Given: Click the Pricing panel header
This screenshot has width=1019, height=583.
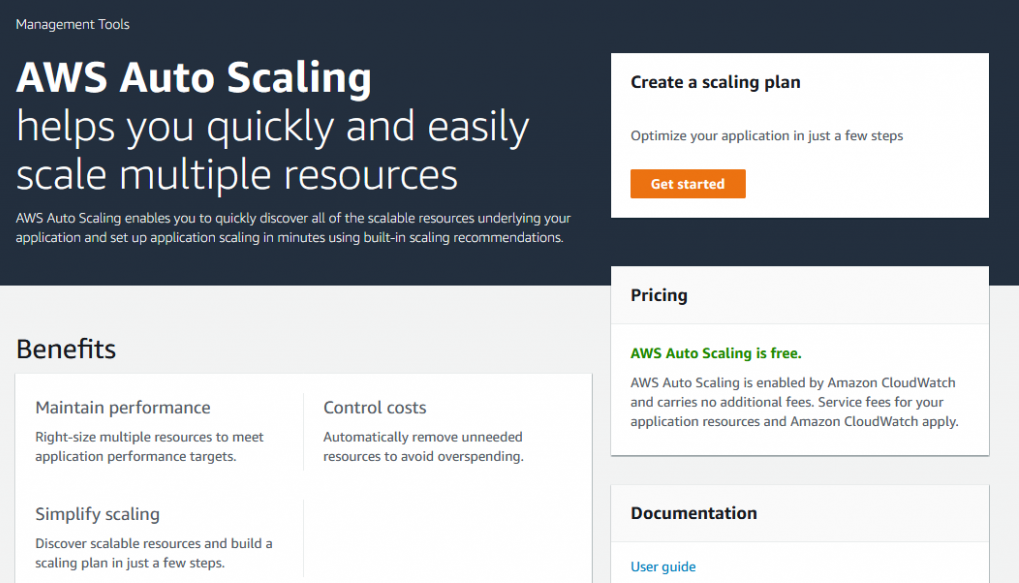Looking at the screenshot, I should [x=799, y=295].
